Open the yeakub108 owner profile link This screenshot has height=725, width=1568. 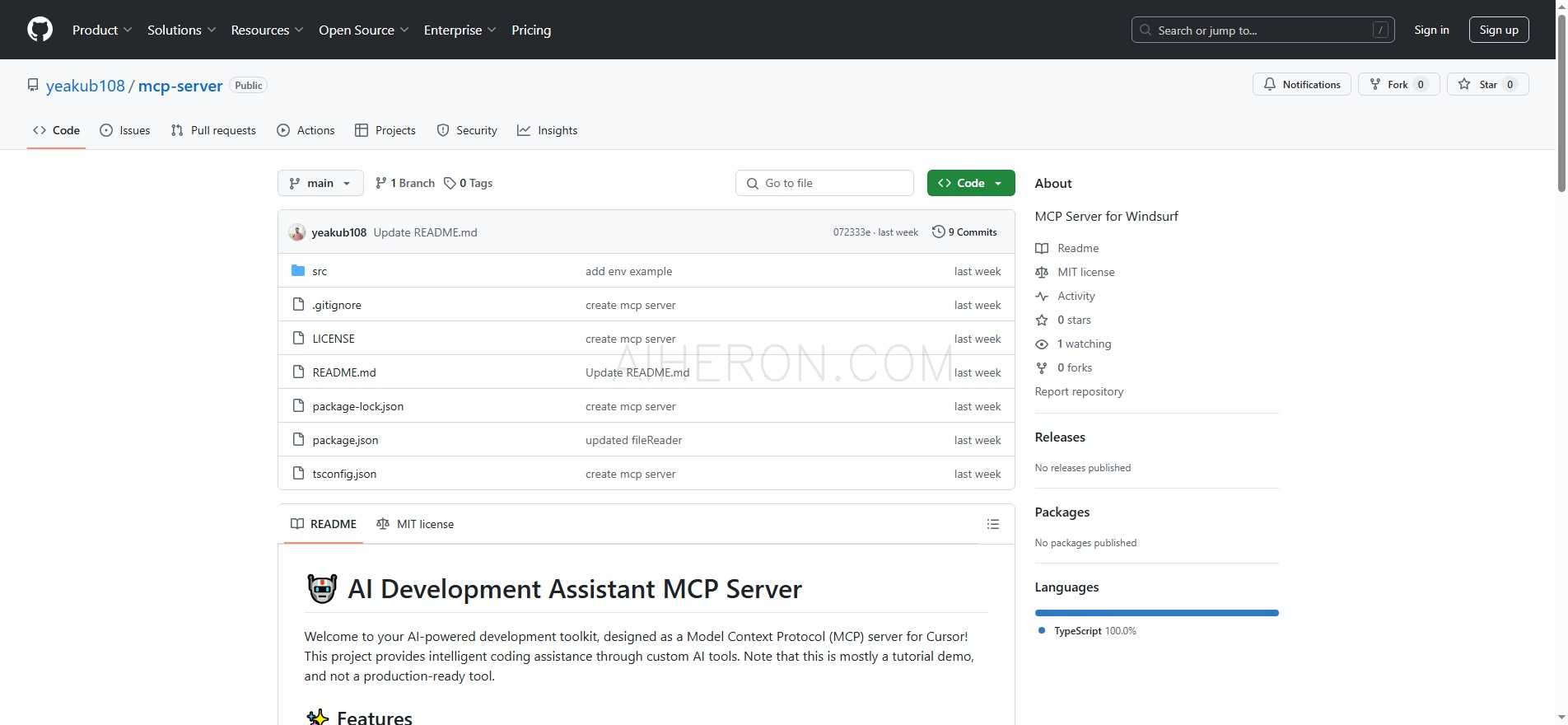point(86,86)
